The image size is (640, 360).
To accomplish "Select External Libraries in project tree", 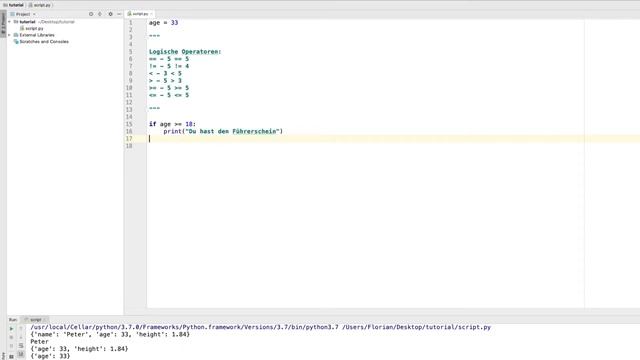I will 37,35.
